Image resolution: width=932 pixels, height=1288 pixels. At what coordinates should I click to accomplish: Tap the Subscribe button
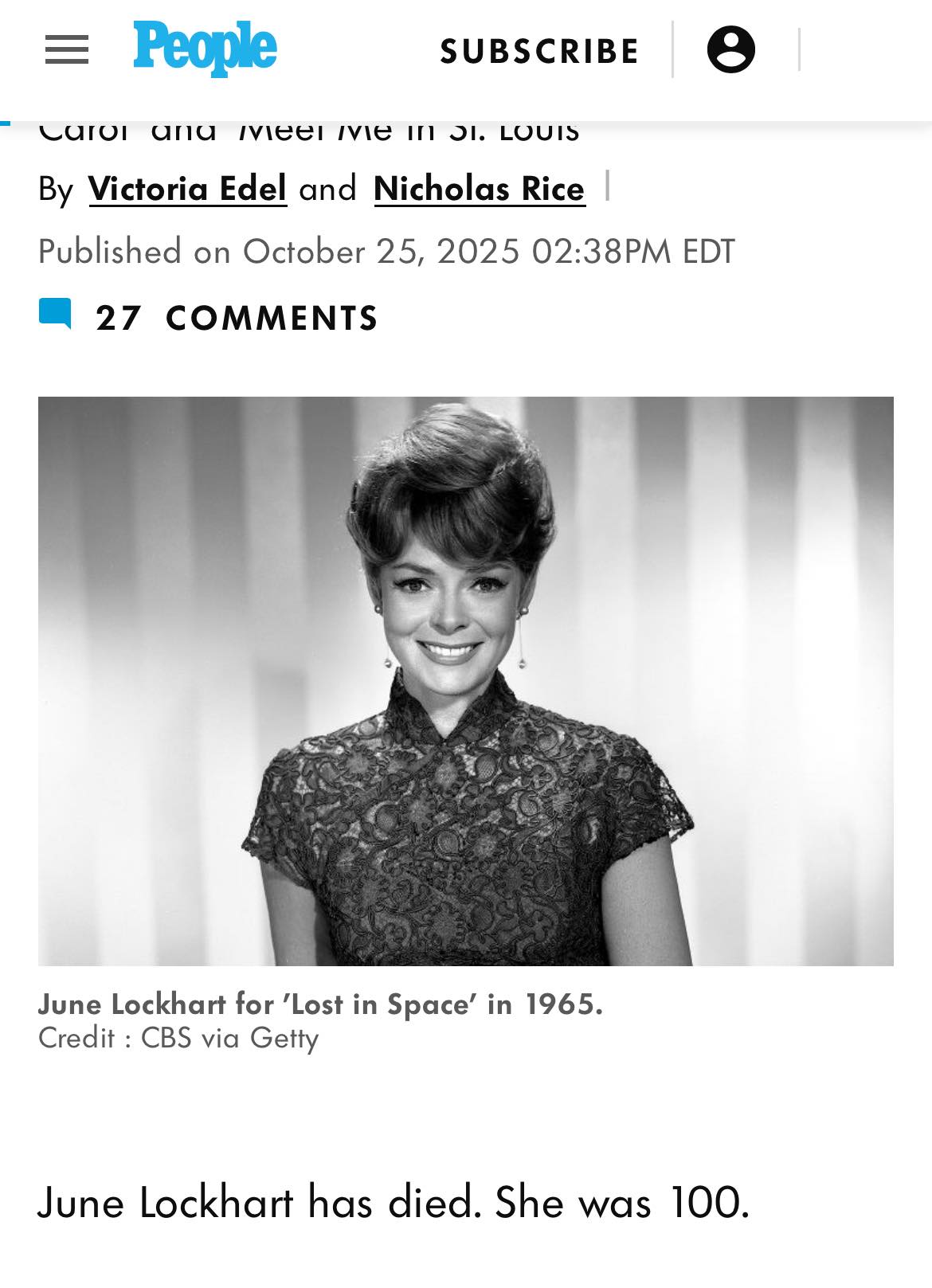pyautogui.click(x=539, y=51)
